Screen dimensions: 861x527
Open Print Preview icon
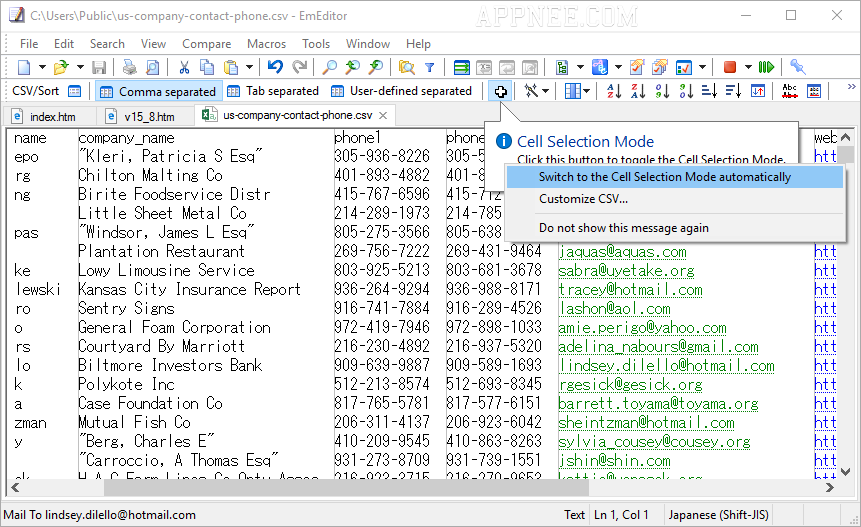click(152, 67)
